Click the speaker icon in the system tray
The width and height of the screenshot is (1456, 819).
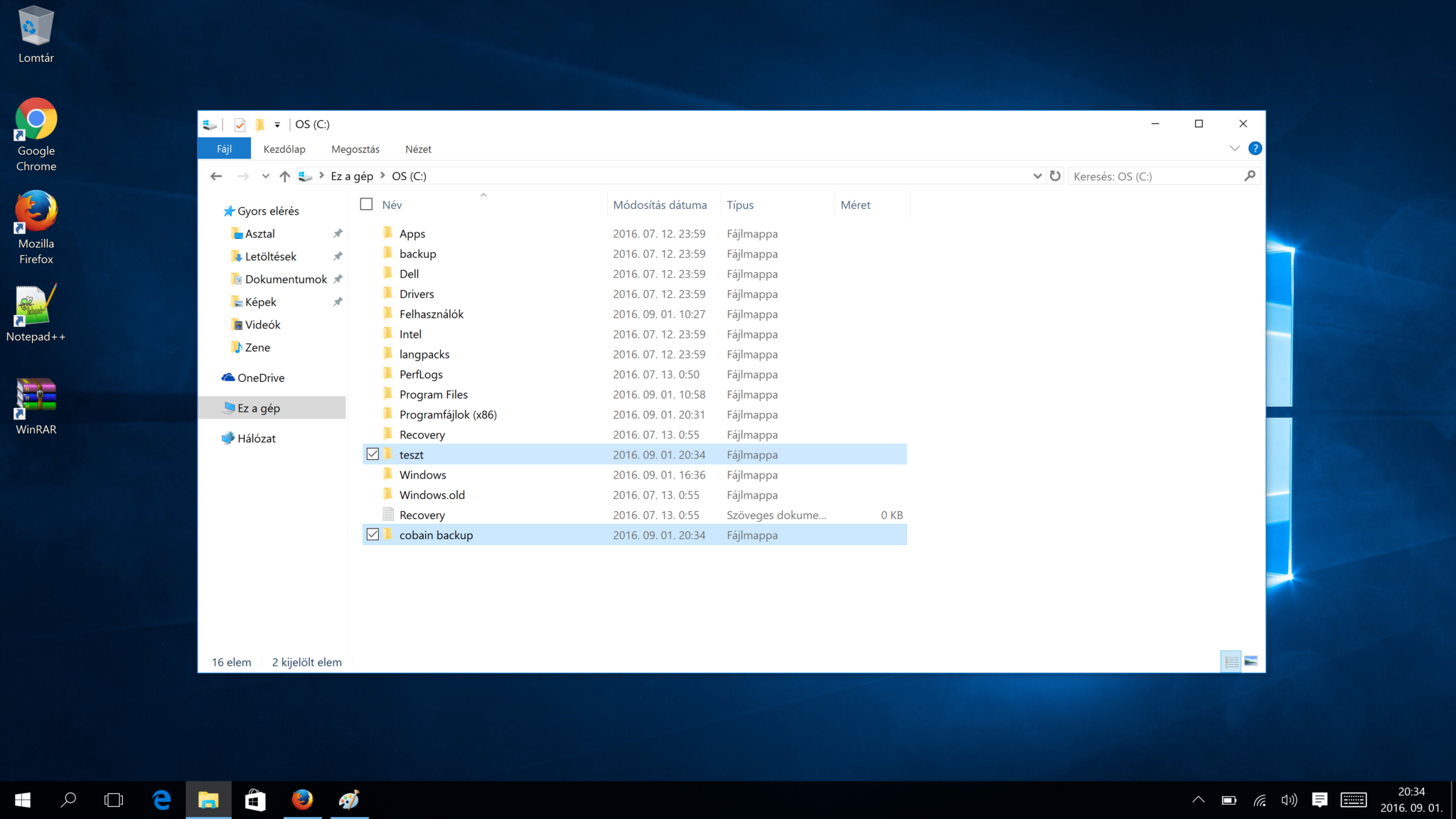pyautogui.click(x=1290, y=799)
